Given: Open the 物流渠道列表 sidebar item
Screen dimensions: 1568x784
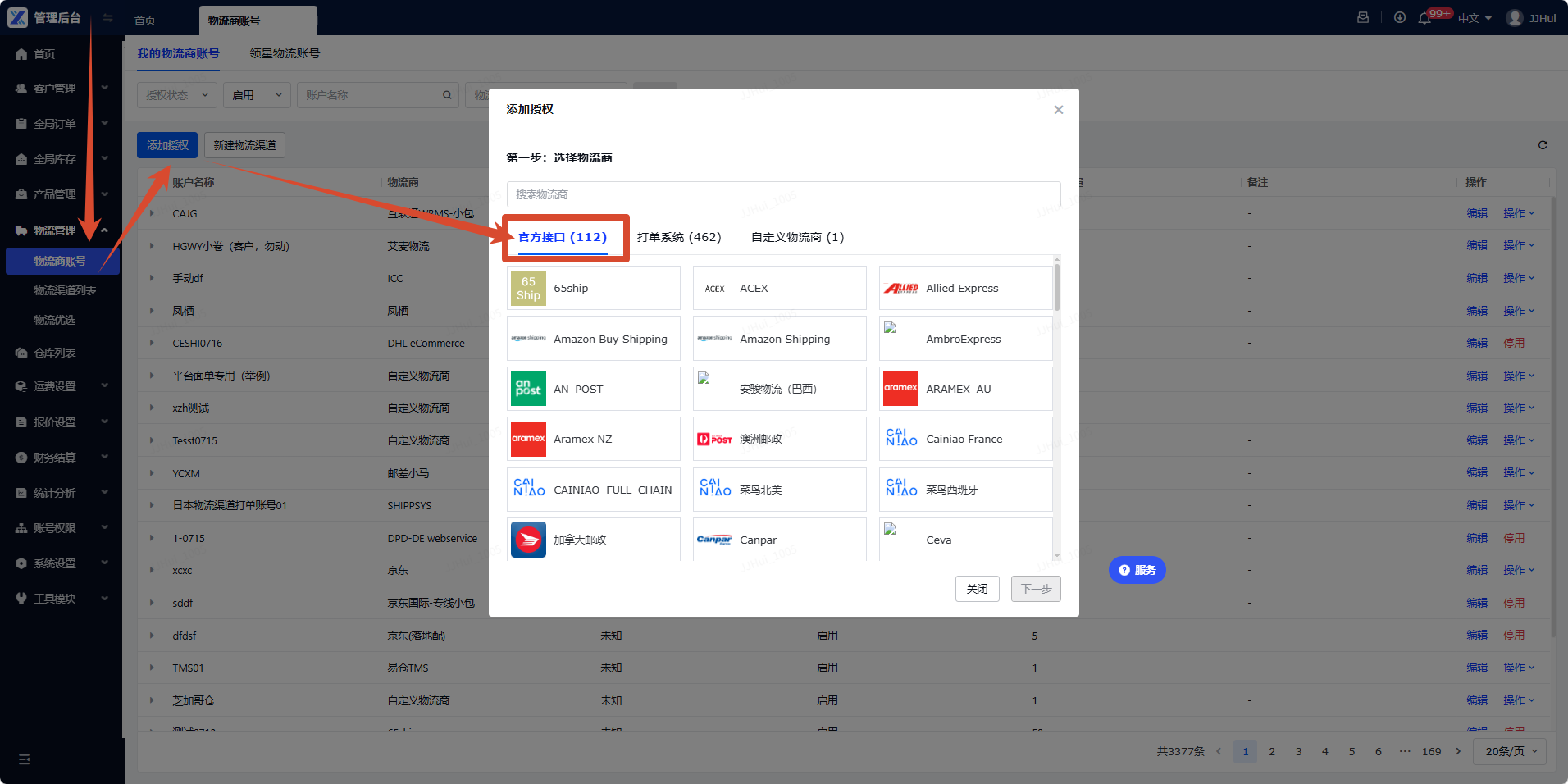Looking at the screenshot, I should (65, 290).
